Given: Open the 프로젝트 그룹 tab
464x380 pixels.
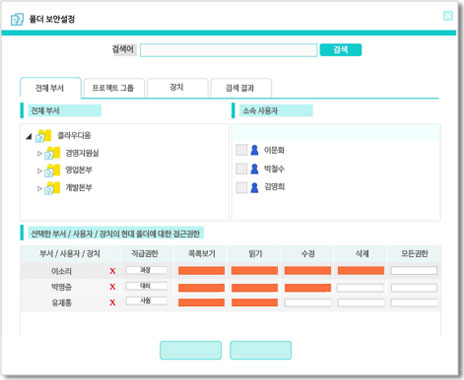Looking at the screenshot, I should click(x=113, y=88).
